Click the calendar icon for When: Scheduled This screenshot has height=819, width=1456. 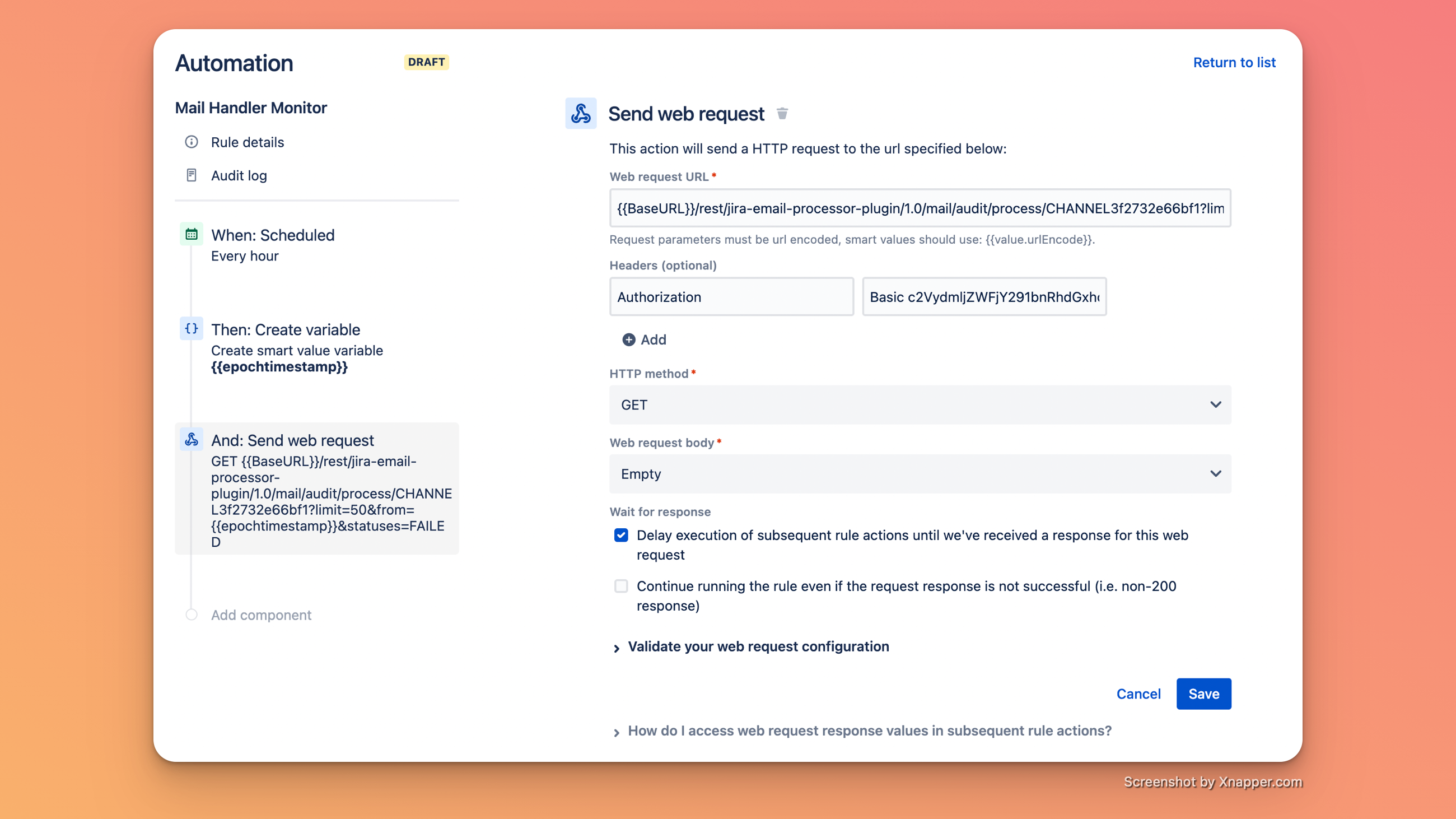192,234
